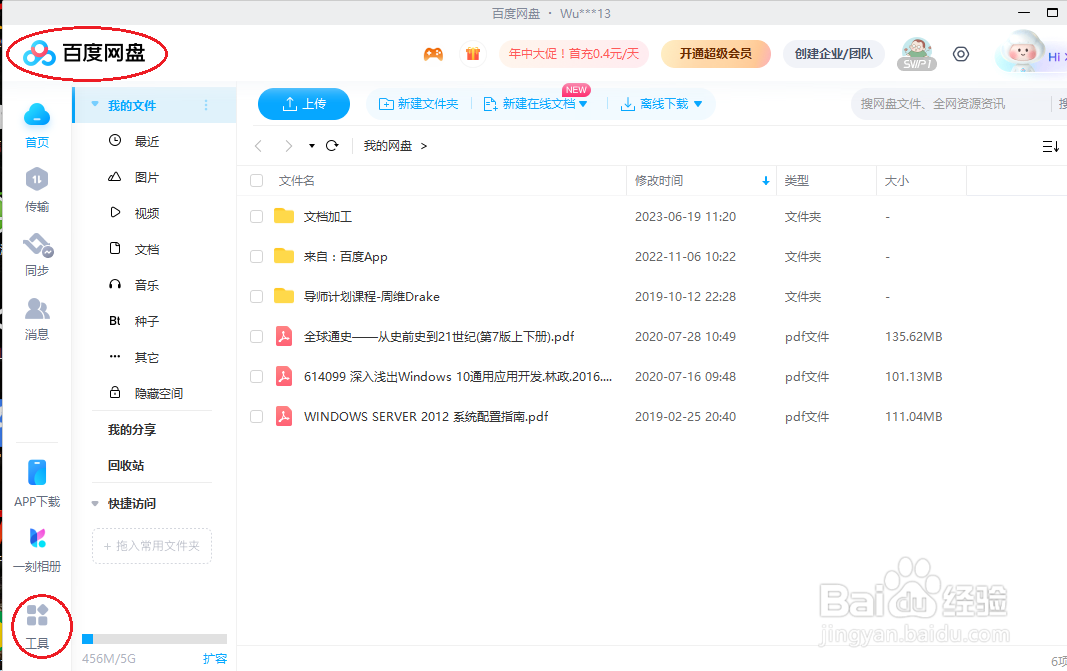Open 我的文件 more options dots
This screenshot has width=1067, height=671.
click(206, 105)
